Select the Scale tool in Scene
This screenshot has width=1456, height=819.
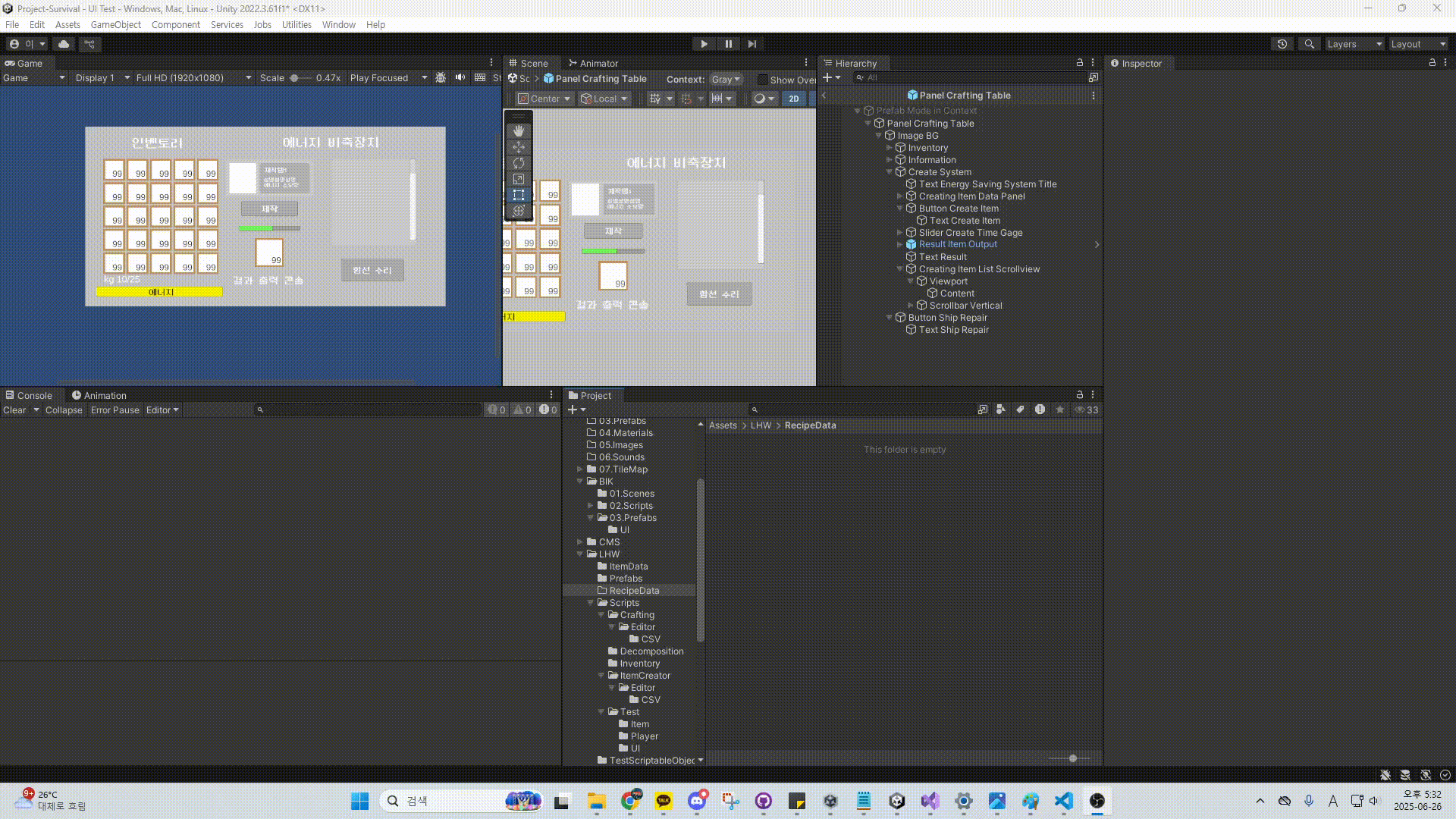point(519,179)
